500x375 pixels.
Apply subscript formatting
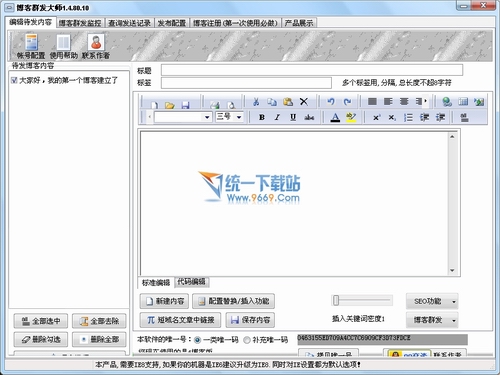(392, 117)
